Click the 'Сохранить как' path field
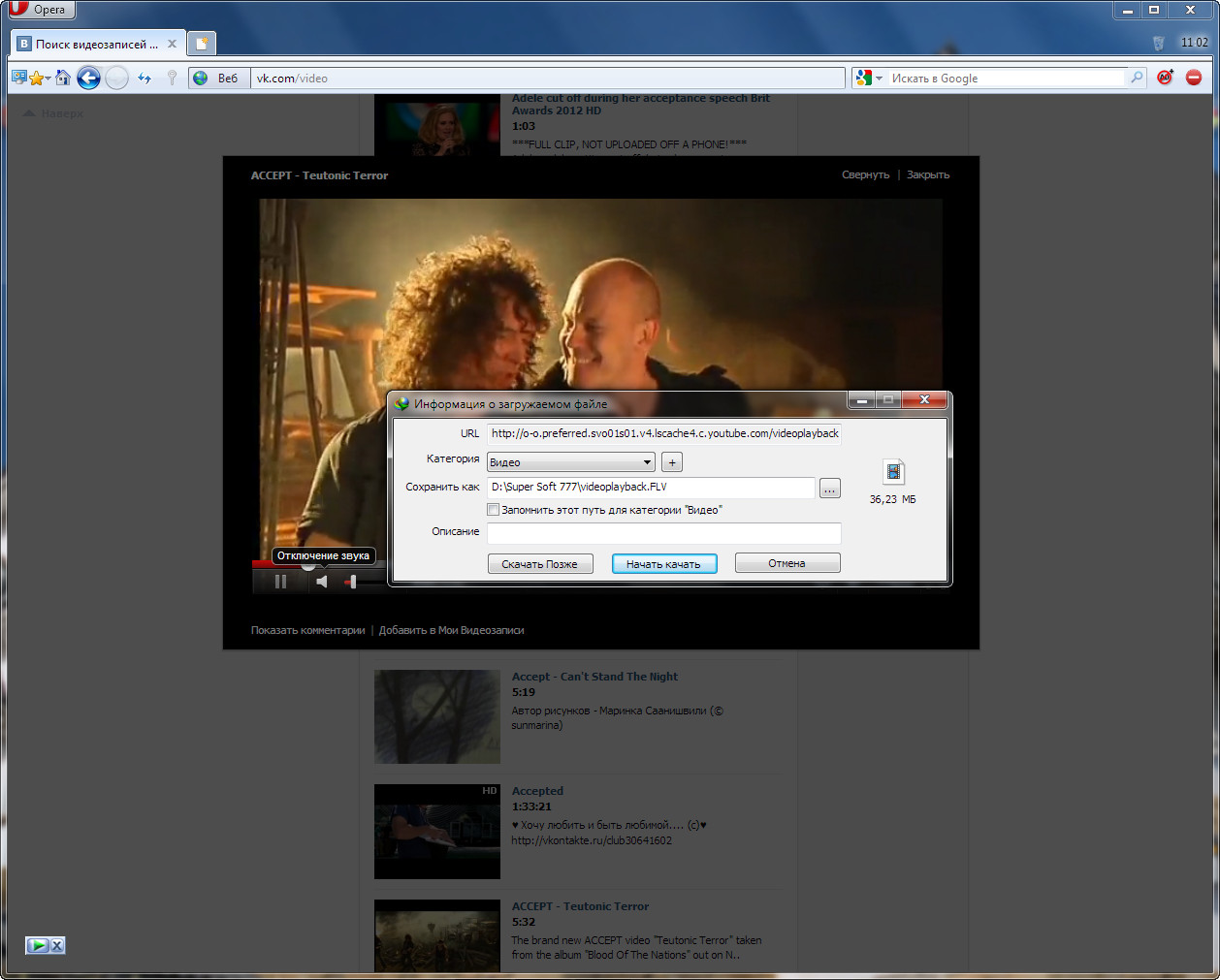Viewport: 1220px width, 980px height. pos(651,487)
